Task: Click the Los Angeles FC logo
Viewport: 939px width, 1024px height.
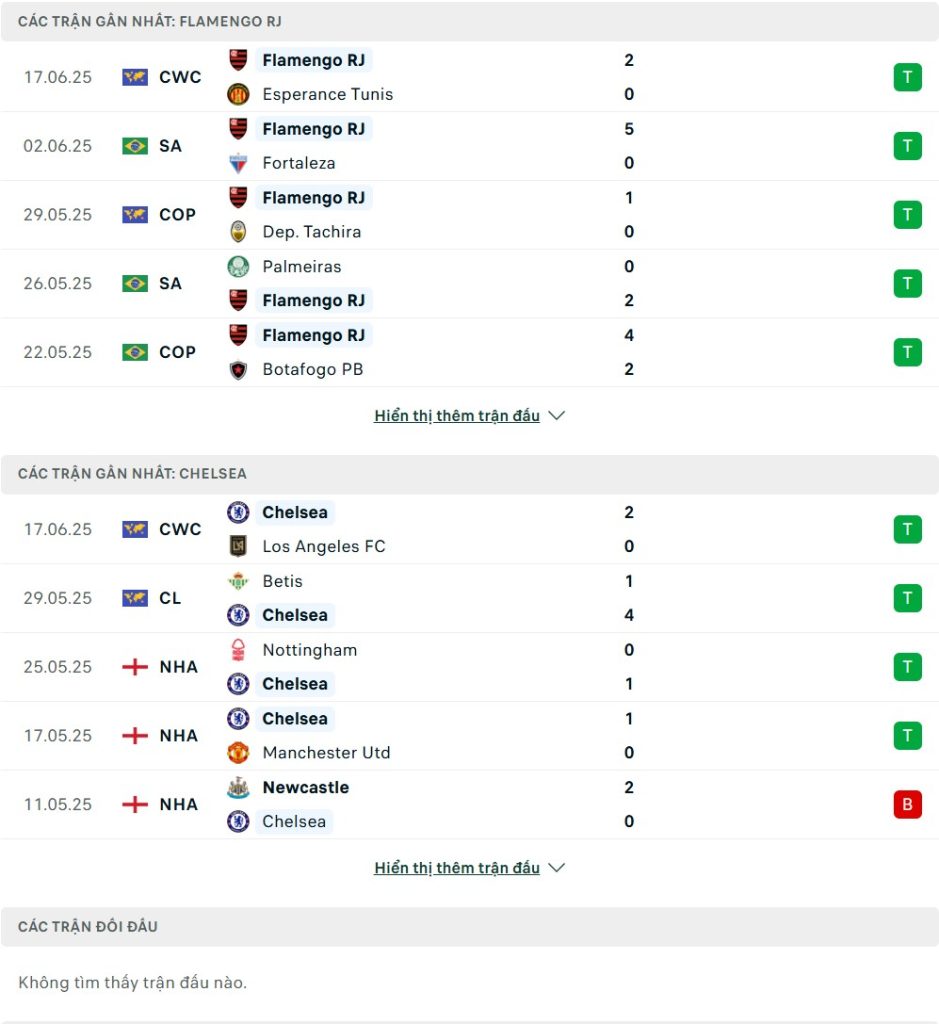Action: [x=238, y=546]
